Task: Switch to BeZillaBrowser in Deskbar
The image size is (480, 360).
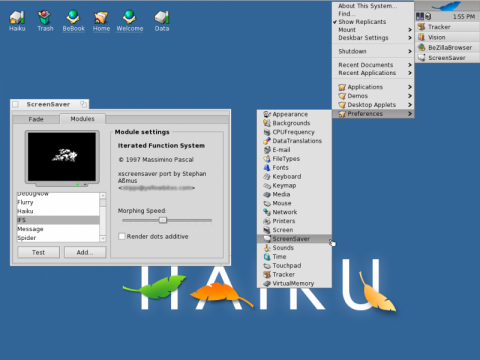Action: [447, 48]
